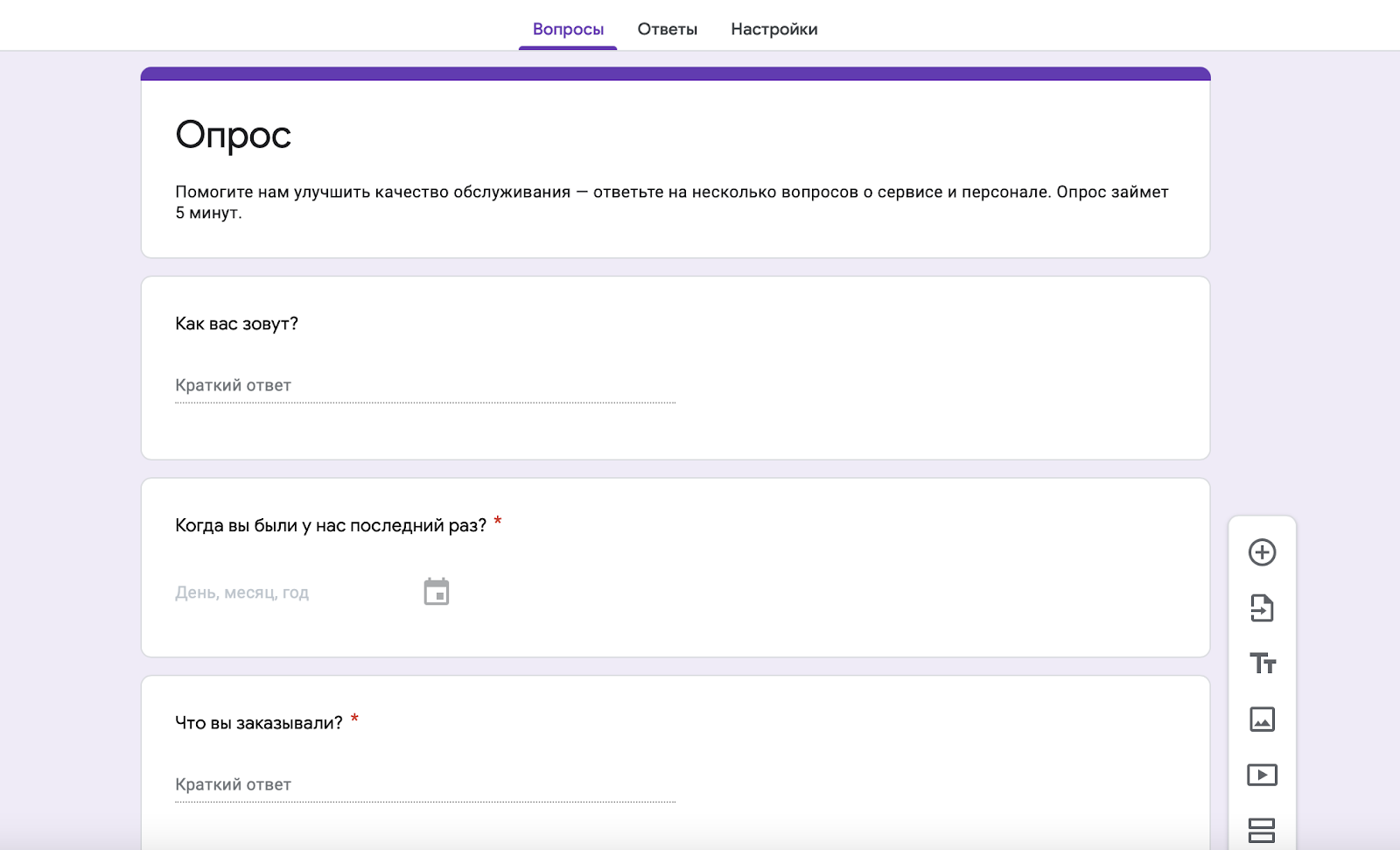Click the short answer field under Что вы заказывали?

coord(424,784)
